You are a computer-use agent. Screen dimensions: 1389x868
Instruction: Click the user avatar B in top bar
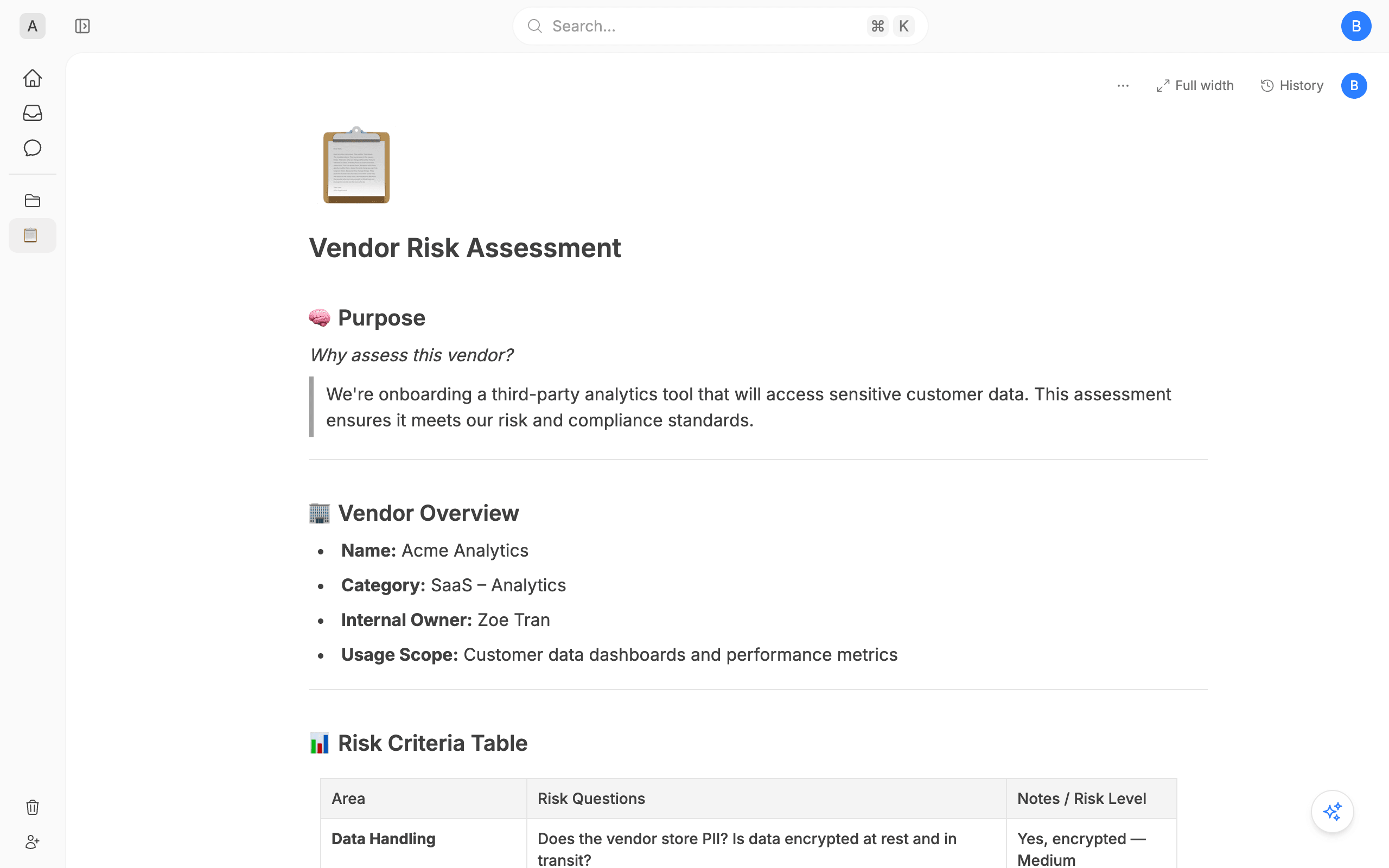click(x=1356, y=27)
